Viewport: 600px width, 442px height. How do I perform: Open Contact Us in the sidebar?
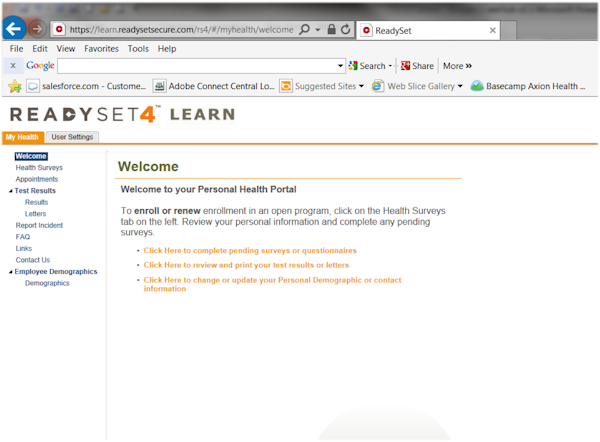pyautogui.click(x=33, y=260)
